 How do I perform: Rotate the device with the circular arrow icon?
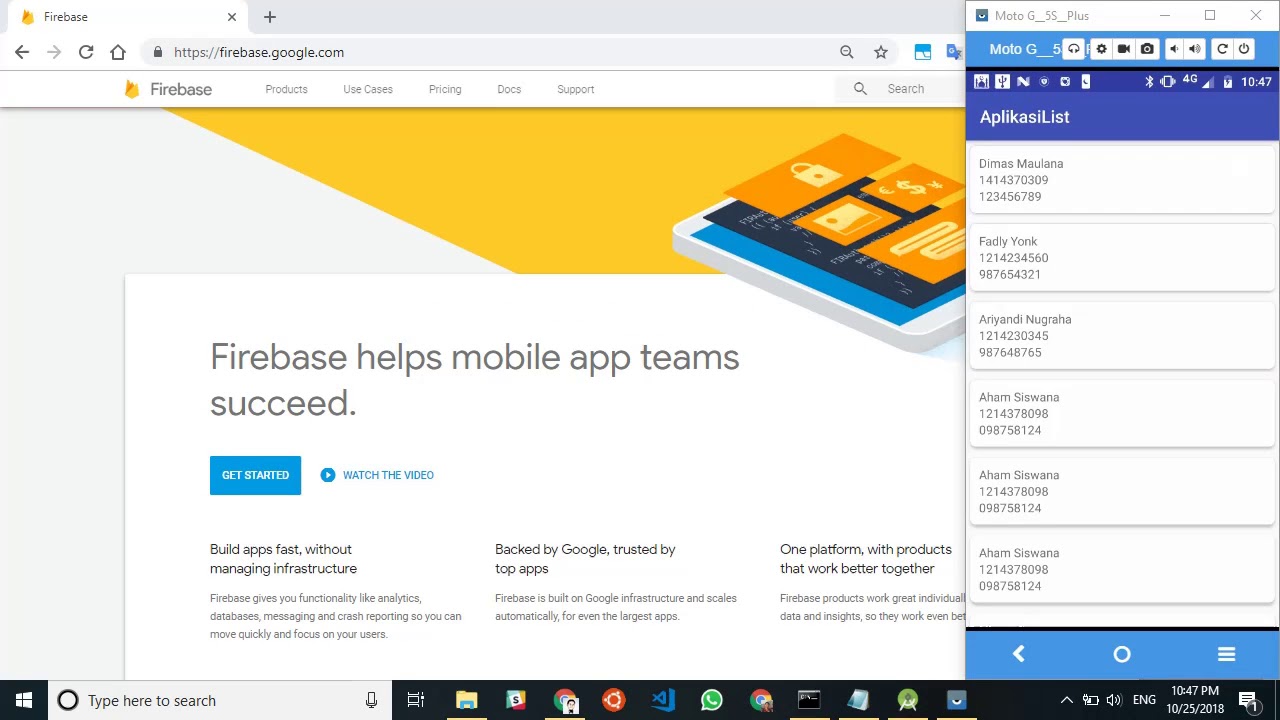tap(1222, 49)
